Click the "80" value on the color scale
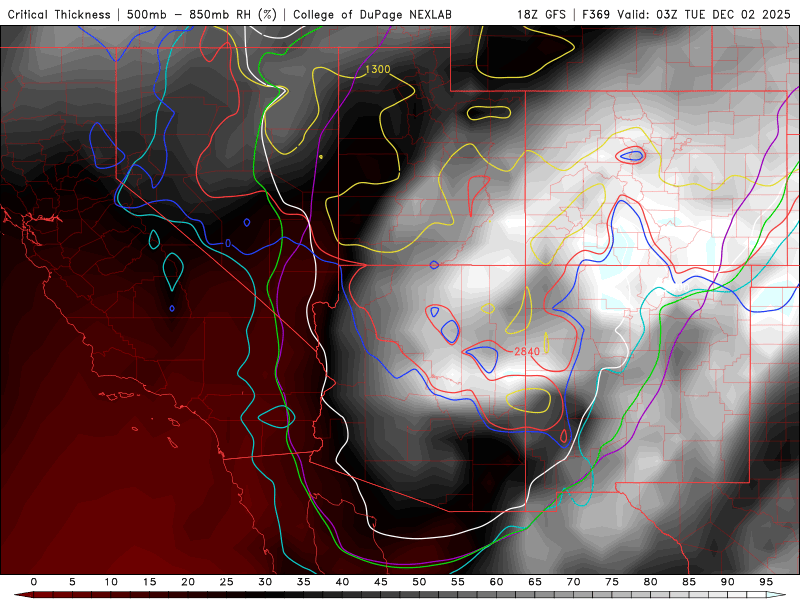This screenshot has width=800, height=600. pyautogui.click(x=650, y=582)
